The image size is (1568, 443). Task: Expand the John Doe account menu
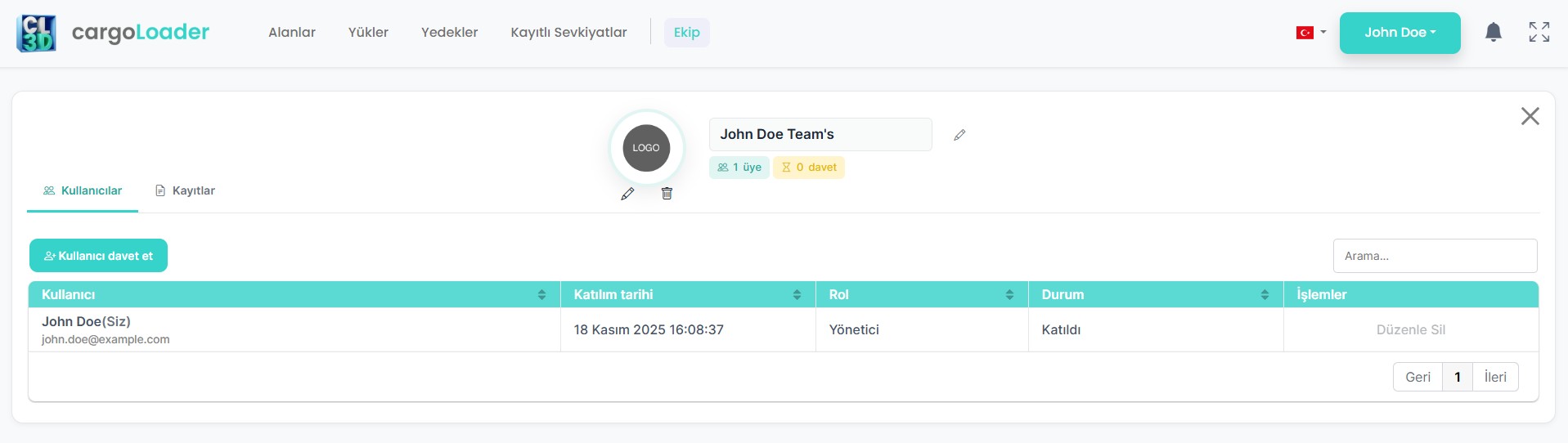click(1400, 33)
